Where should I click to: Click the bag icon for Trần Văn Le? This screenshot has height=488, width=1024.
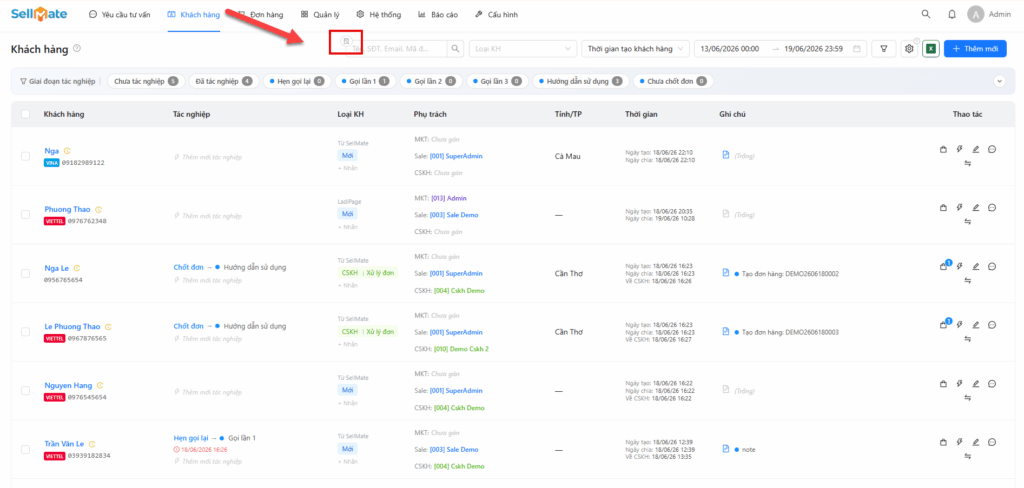(943, 442)
